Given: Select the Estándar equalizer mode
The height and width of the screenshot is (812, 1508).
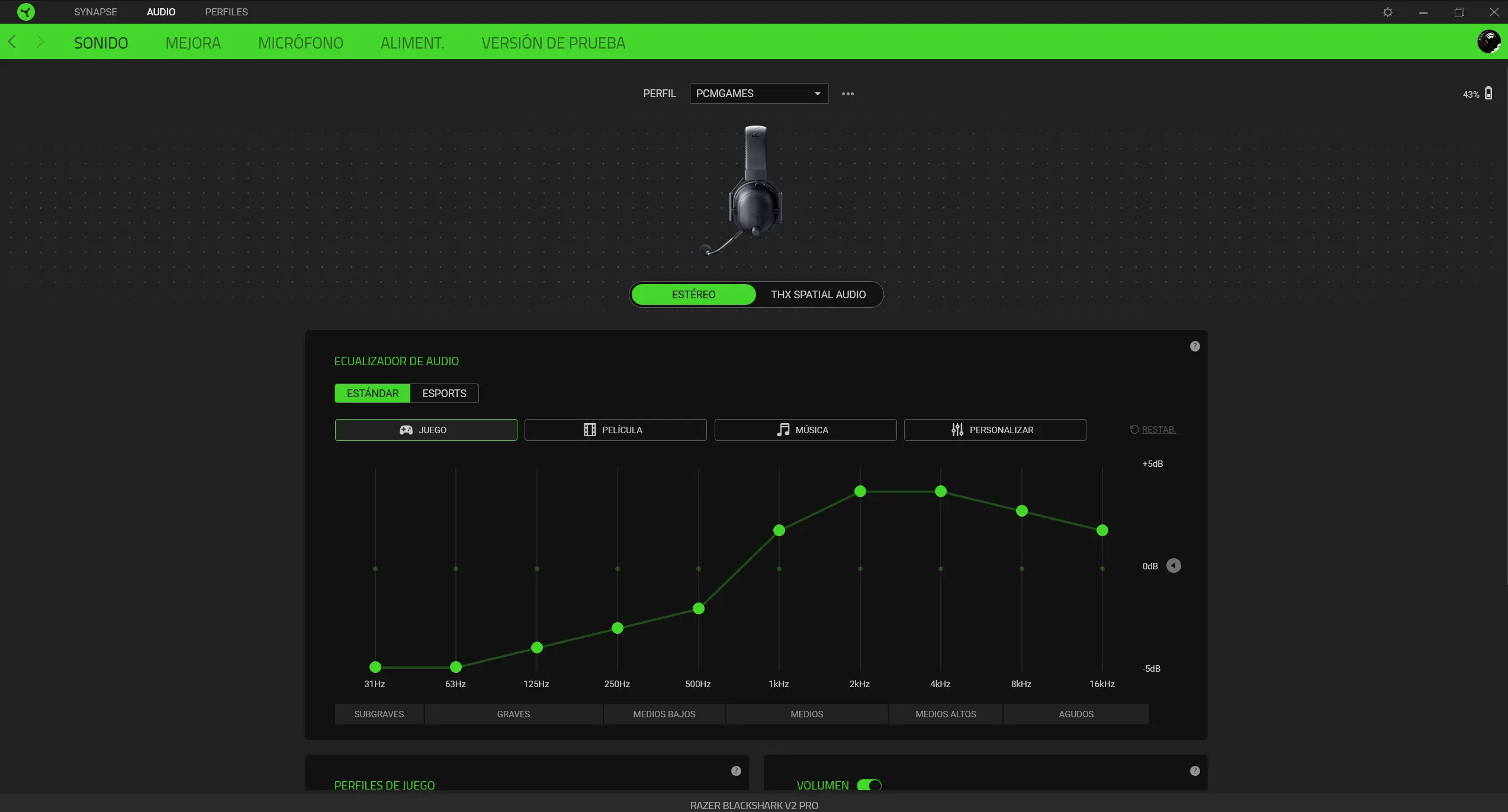Looking at the screenshot, I should point(372,393).
